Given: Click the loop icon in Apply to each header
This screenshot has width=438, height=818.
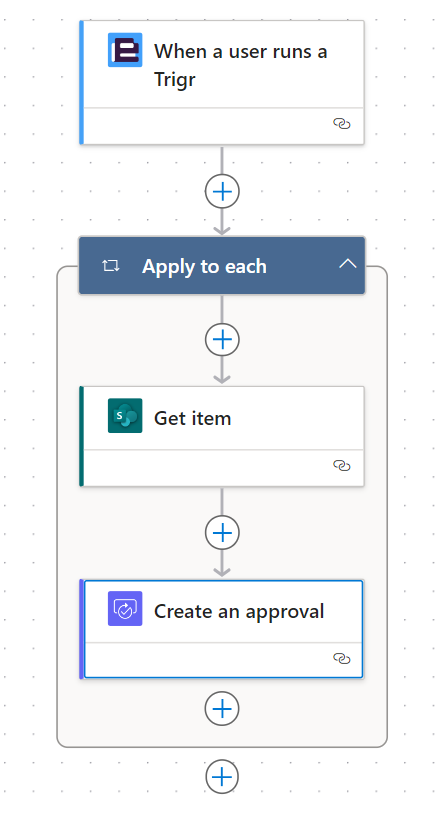Looking at the screenshot, I should click(x=111, y=266).
